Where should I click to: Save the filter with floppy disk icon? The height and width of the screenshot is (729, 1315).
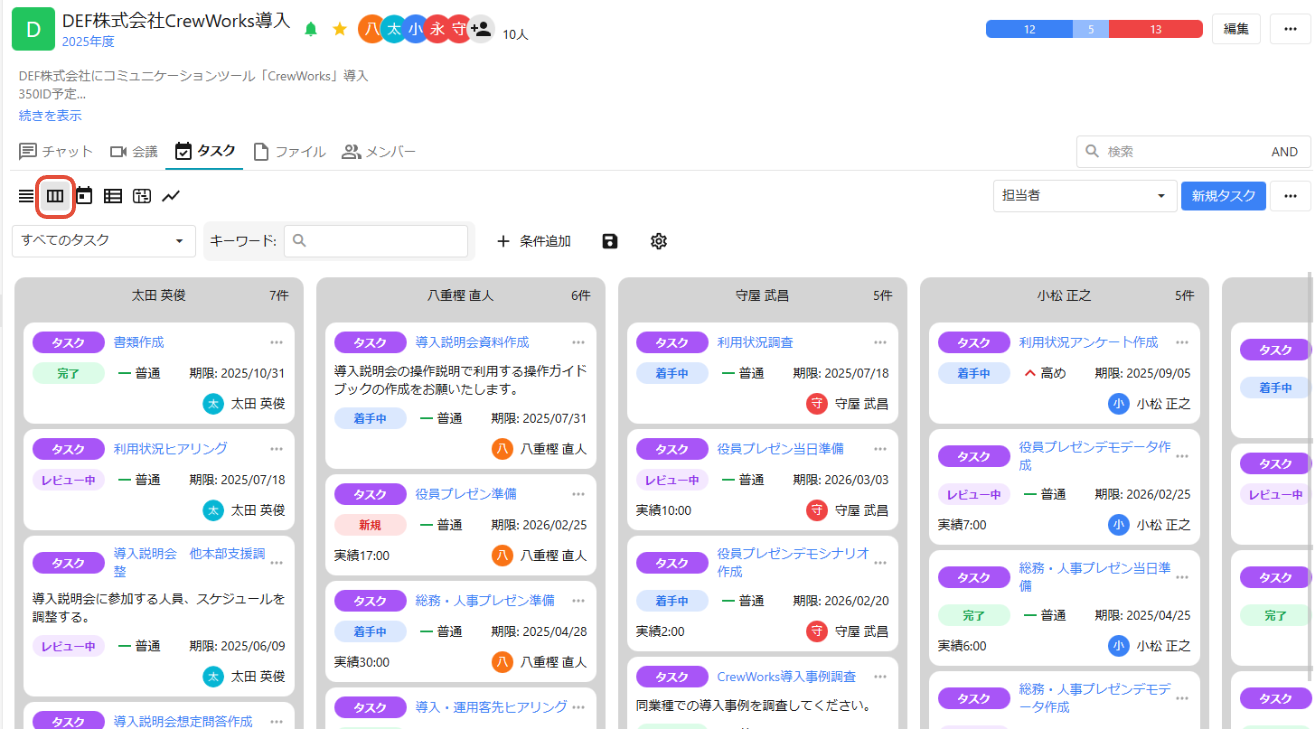tap(610, 241)
